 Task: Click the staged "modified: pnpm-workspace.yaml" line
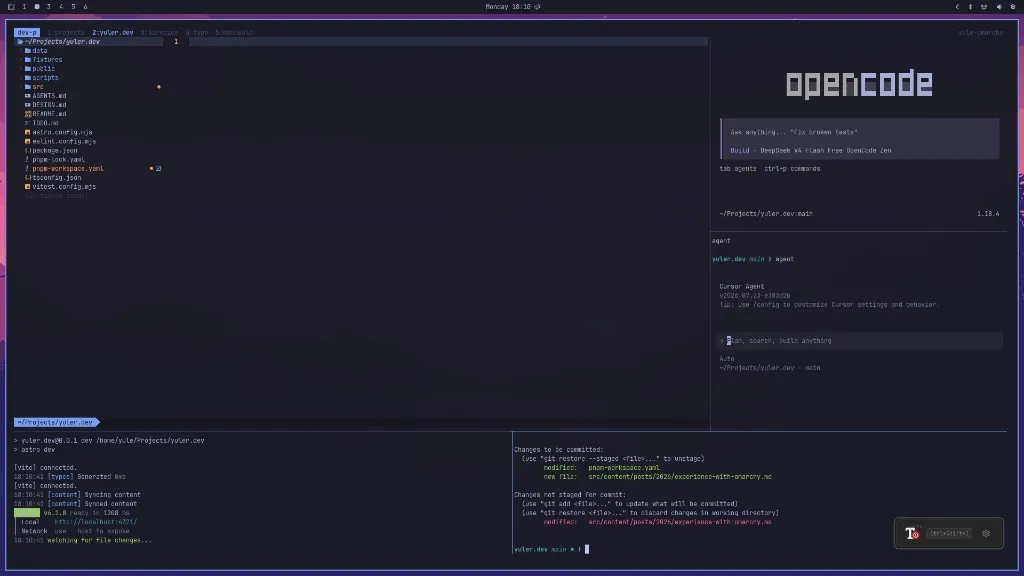[601, 468]
